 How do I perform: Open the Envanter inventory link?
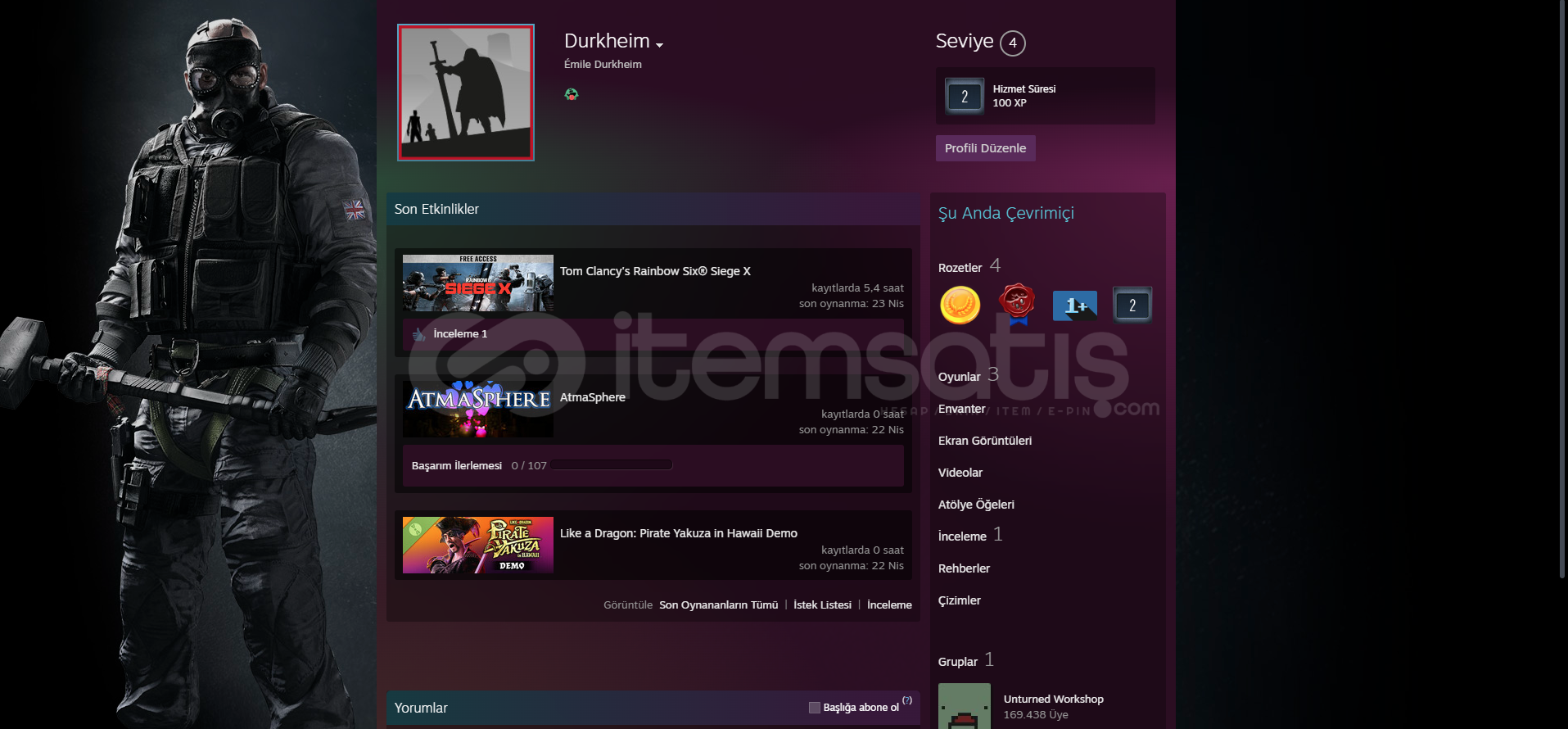point(961,409)
